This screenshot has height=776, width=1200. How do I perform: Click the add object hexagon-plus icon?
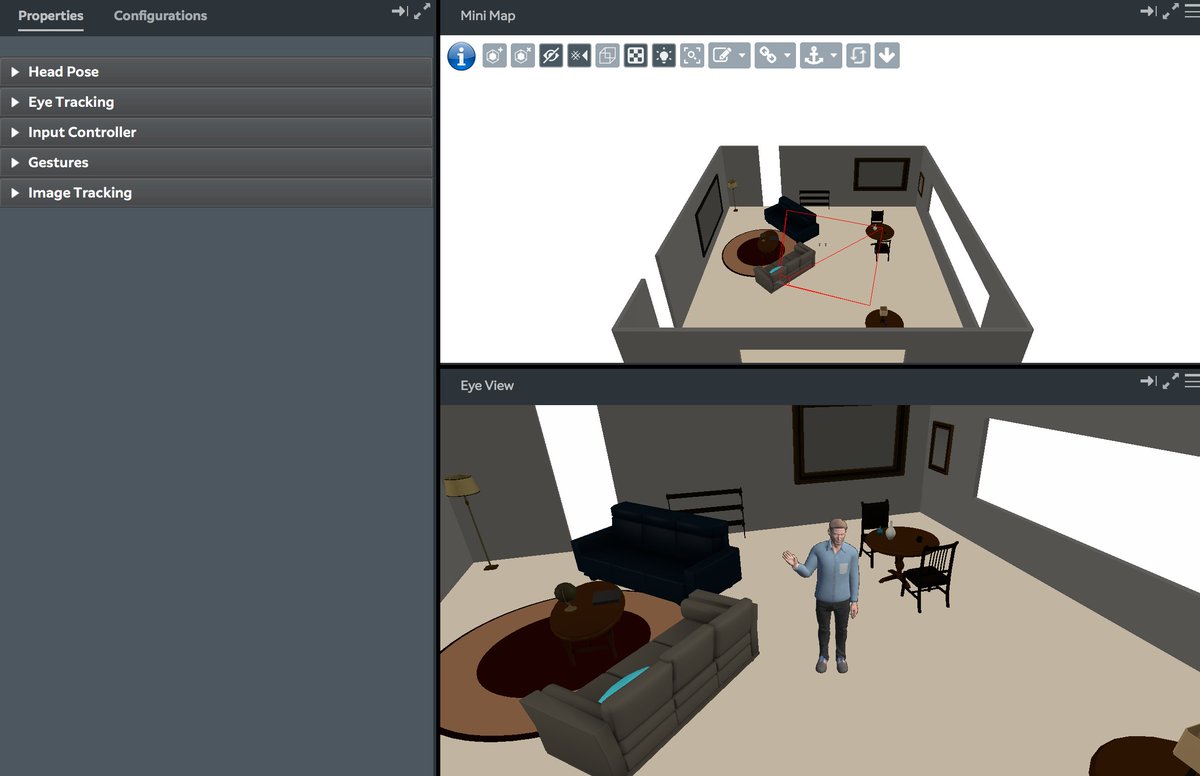[x=494, y=56]
